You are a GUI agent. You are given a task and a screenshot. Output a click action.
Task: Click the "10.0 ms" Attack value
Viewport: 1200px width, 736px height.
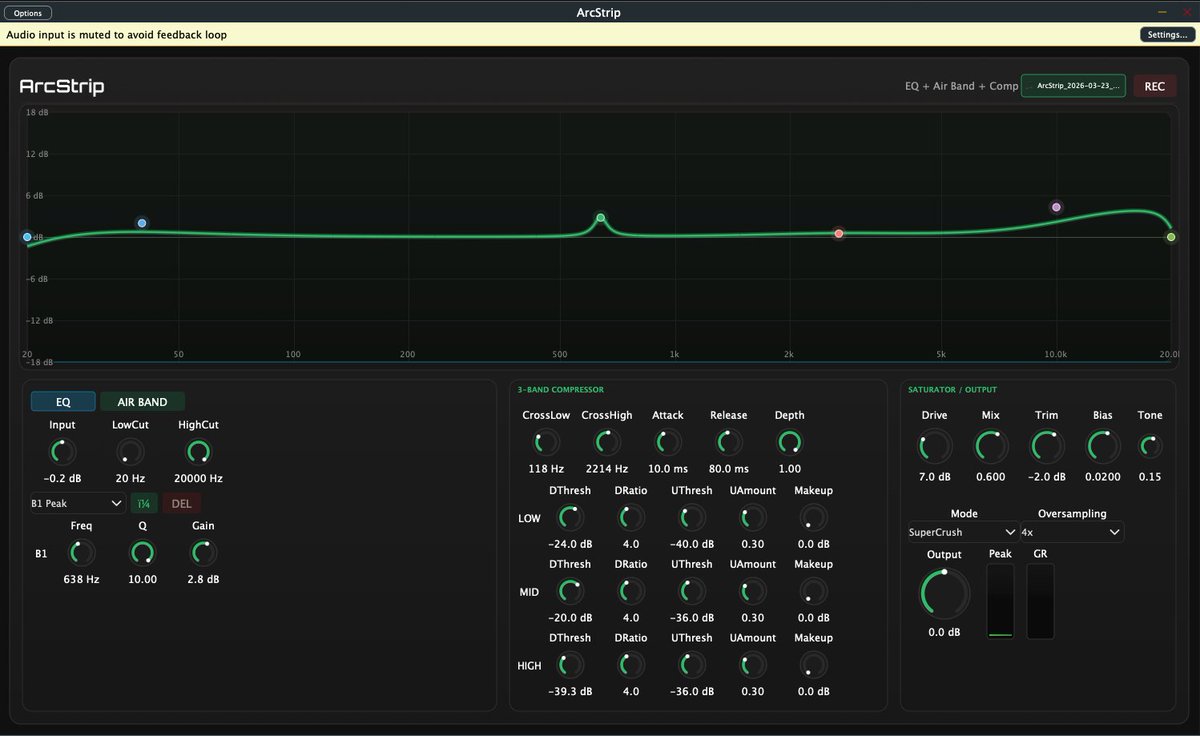[668, 469]
